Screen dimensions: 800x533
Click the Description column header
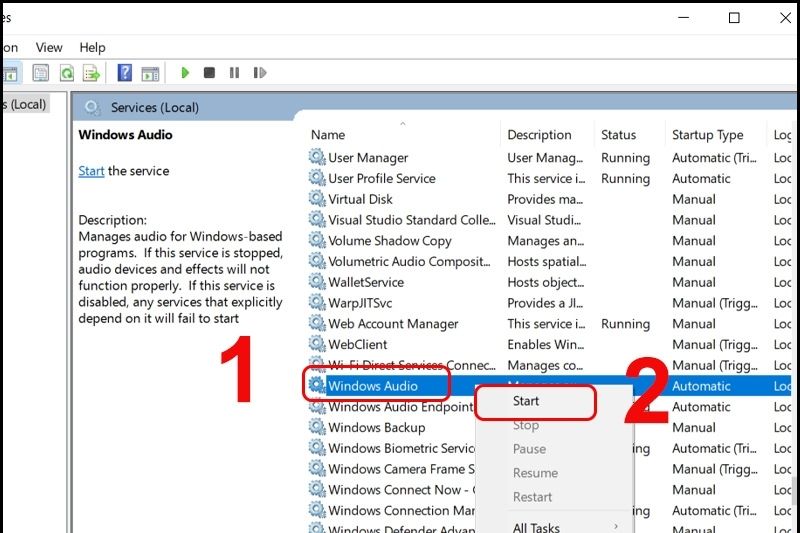[539, 135]
